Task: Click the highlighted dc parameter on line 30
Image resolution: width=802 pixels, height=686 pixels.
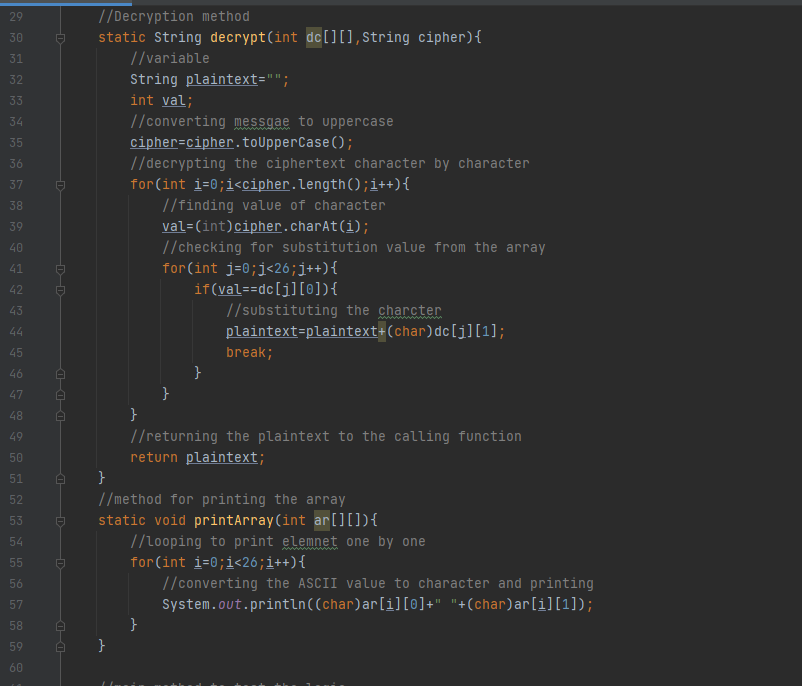Action: click(313, 37)
